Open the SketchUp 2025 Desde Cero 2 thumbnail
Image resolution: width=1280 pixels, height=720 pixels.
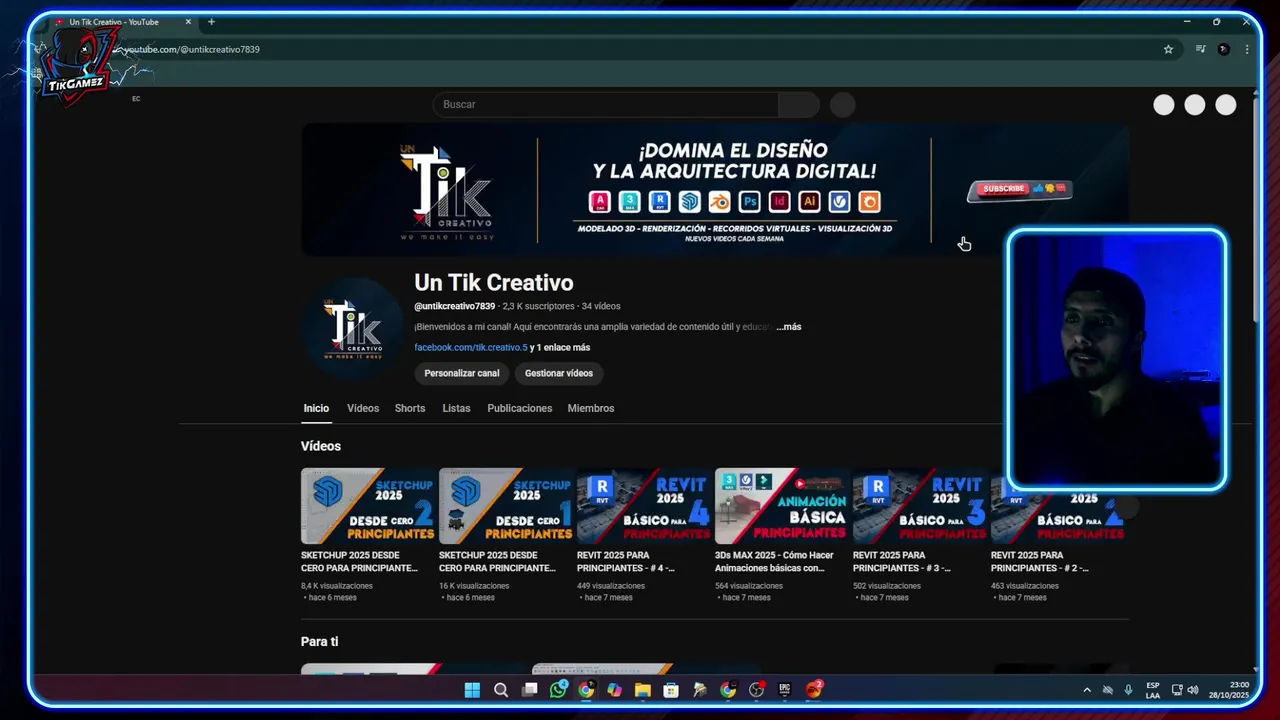369,506
